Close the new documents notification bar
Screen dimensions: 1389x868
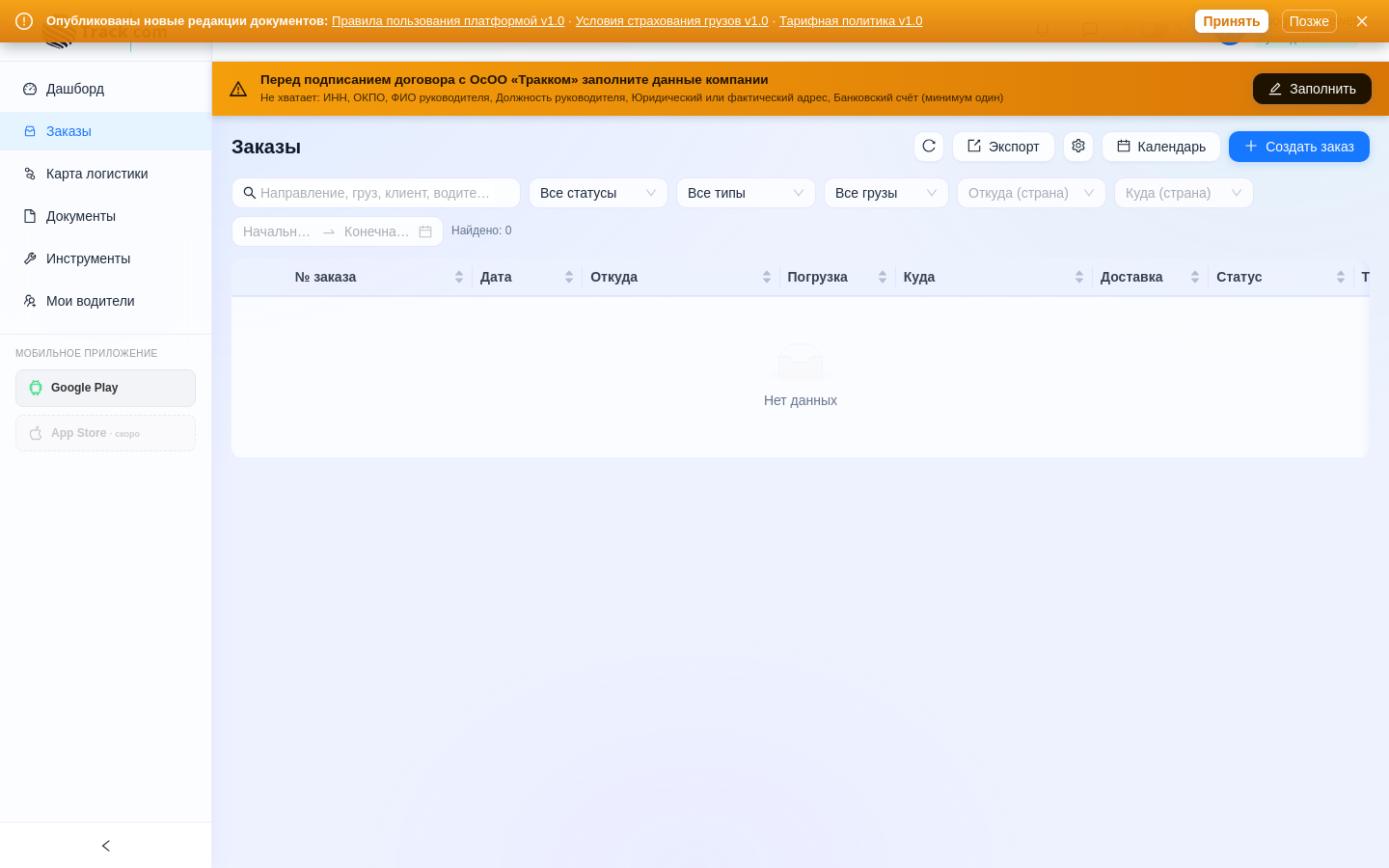tap(1362, 21)
